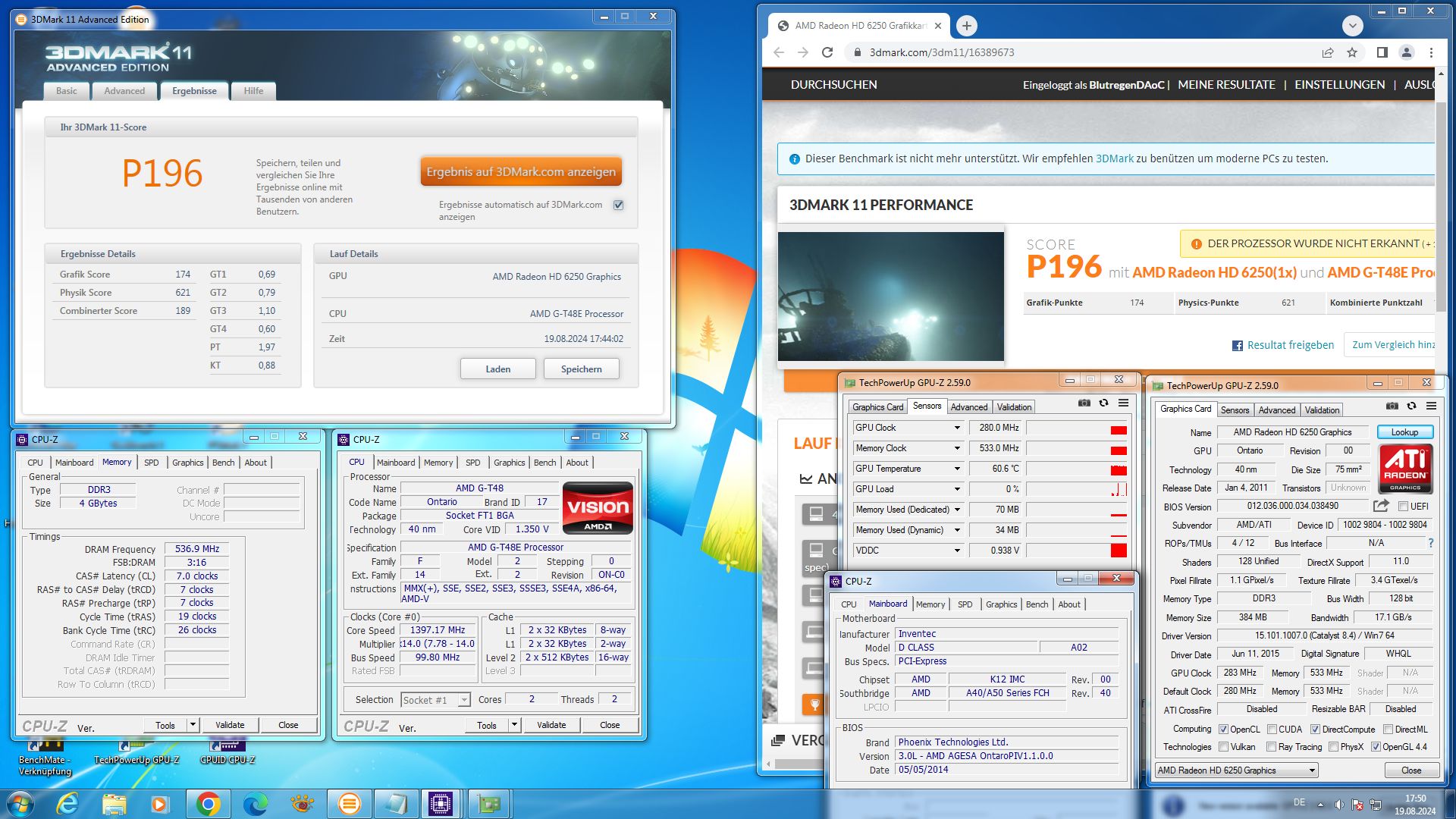Open Validation tab in GPU-Z Graphics Card window

1322,410
